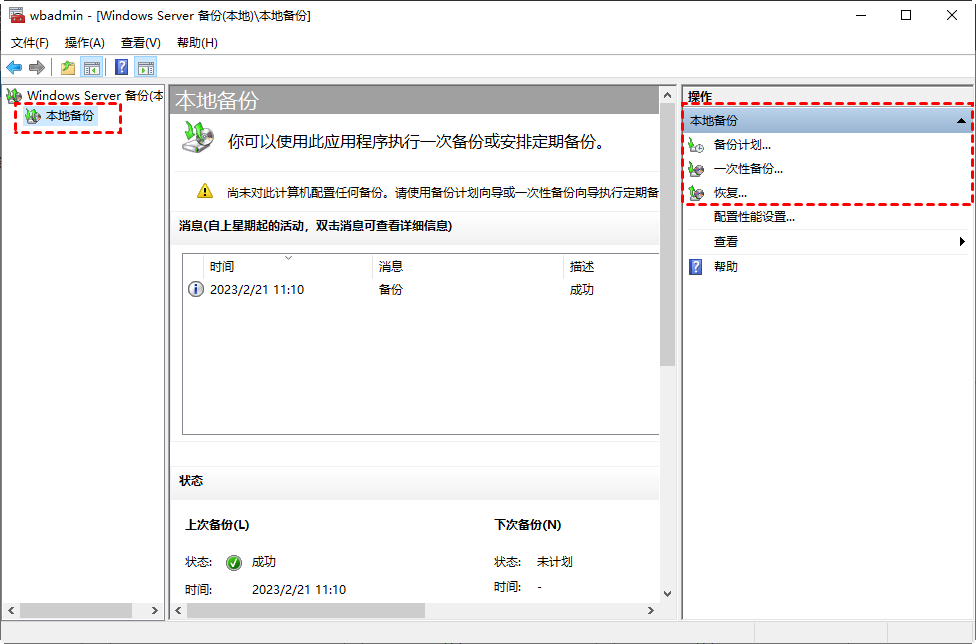Select the 2023/2/21 11:10 message row
This screenshot has height=644, width=976.
click(421, 289)
